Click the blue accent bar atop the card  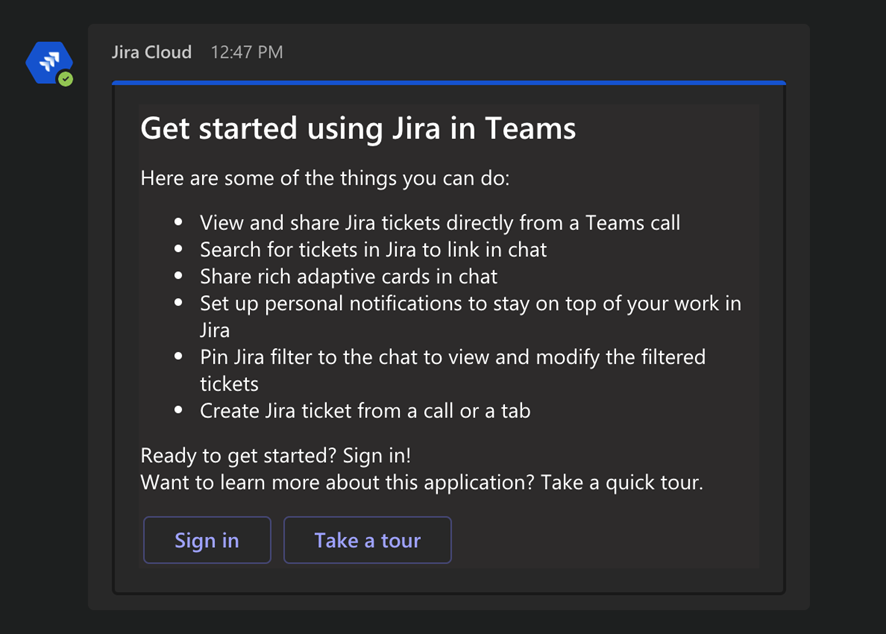pyautogui.click(x=448, y=83)
